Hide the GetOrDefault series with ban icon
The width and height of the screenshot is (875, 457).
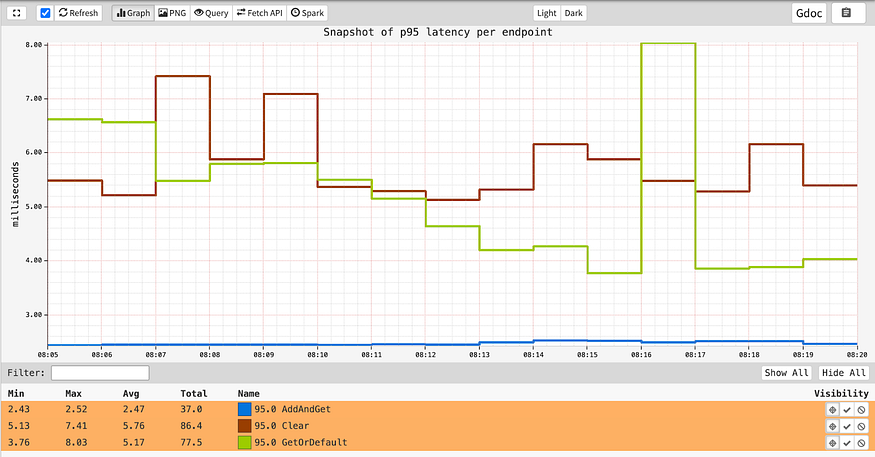tap(862, 443)
